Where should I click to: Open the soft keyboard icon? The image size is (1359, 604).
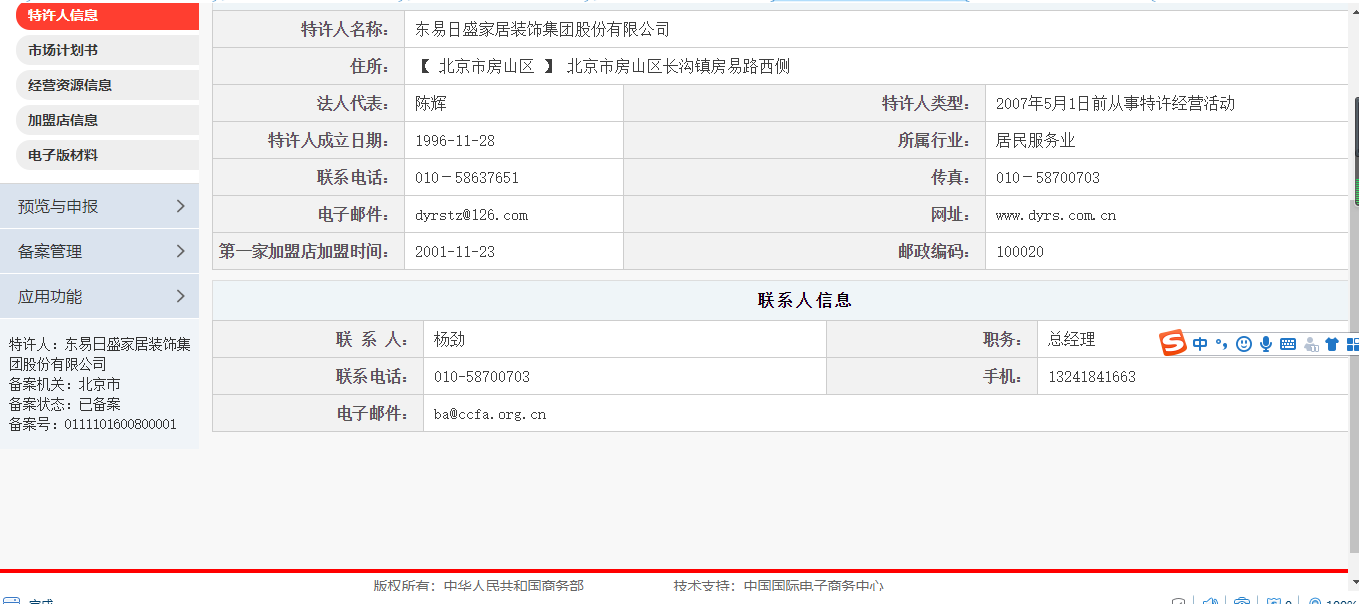[1288, 344]
